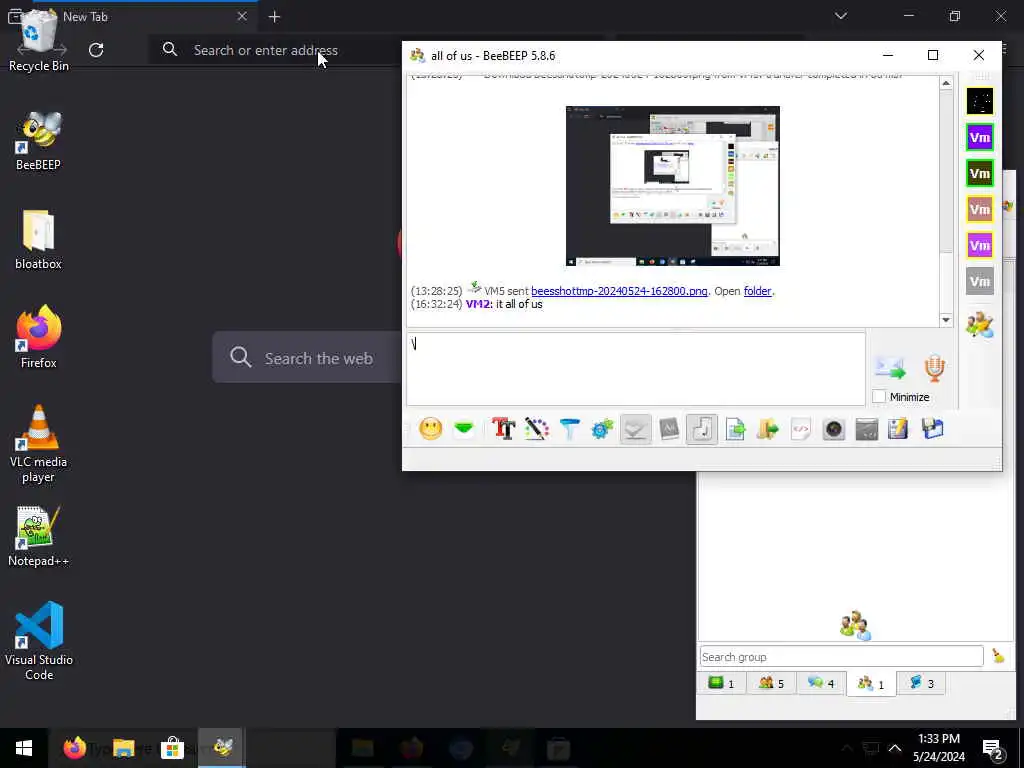Switch to the green monitor tab labeled 1
This screenshot has width=1024, height=768.
click(x=722, y=683)
